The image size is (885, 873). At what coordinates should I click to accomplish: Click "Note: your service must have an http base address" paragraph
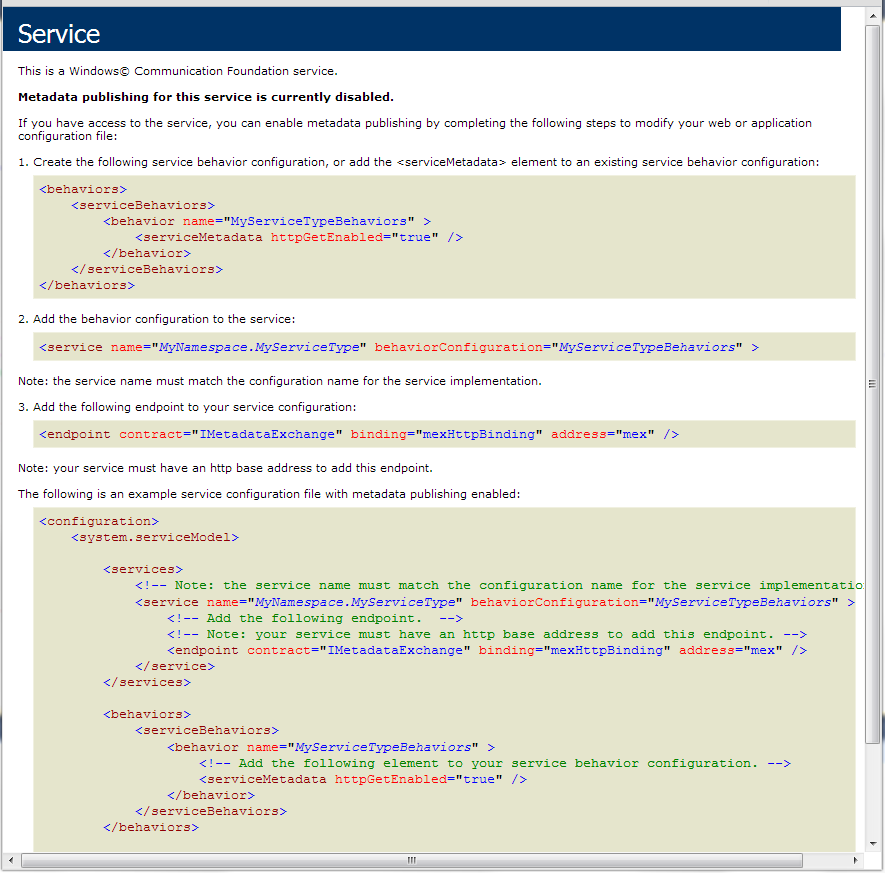225,468
